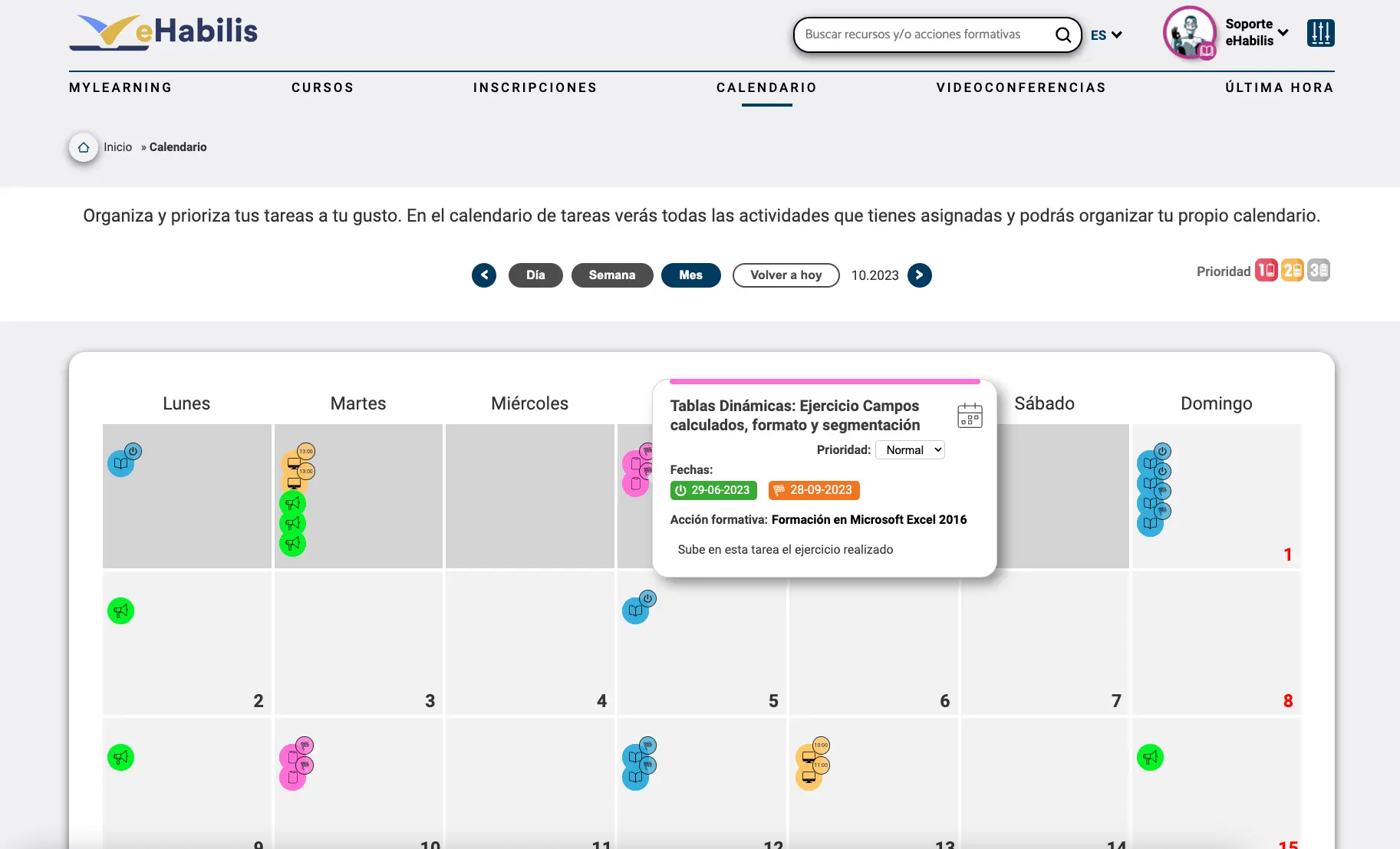Image resolution: width=1400 pixels, height=849 pixels.
Task: Click the orange 28-09-2023 end date badge
Action: tap(814, 490)
